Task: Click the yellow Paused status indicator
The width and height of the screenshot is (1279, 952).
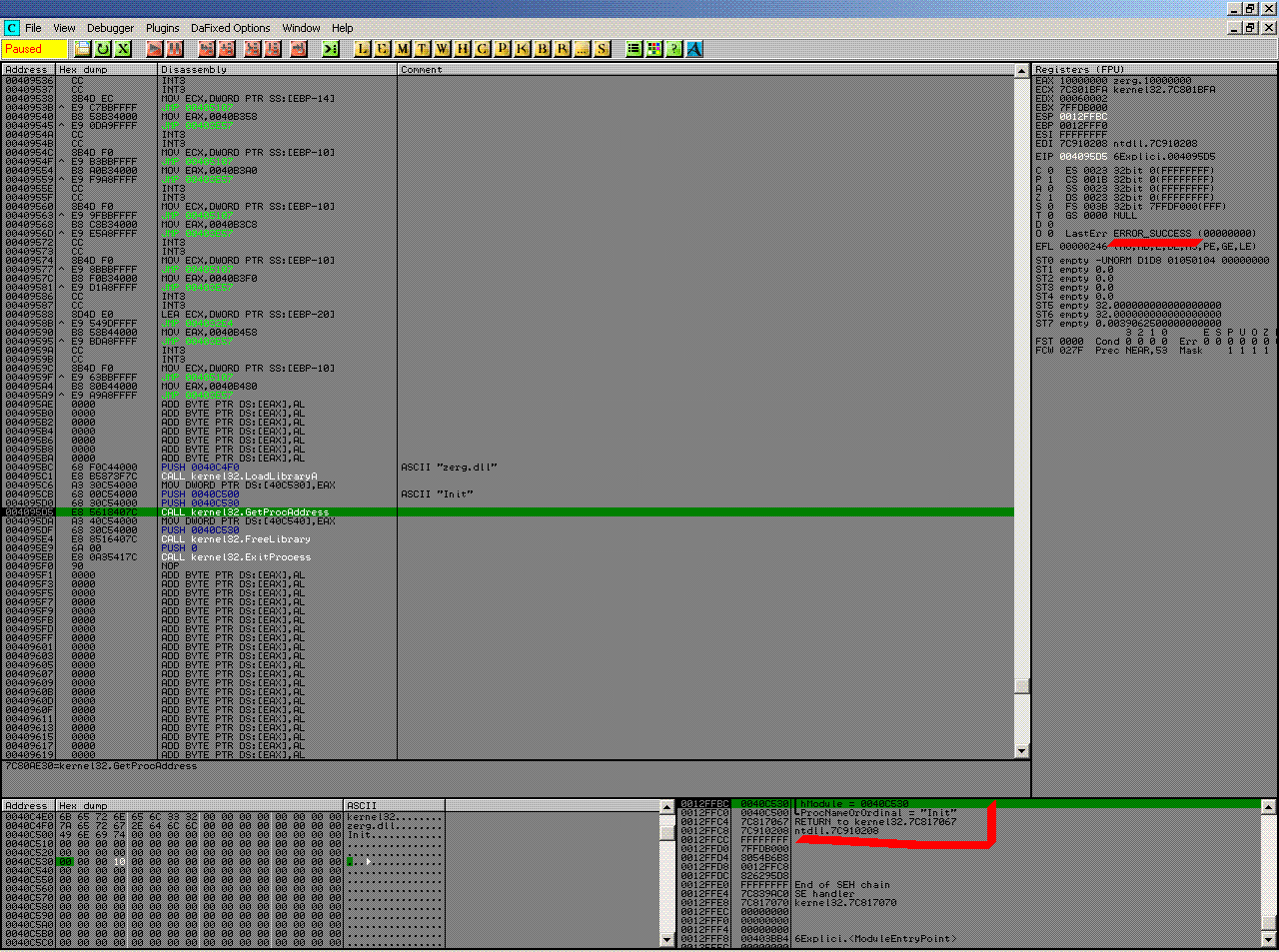Action: point(34,48)
